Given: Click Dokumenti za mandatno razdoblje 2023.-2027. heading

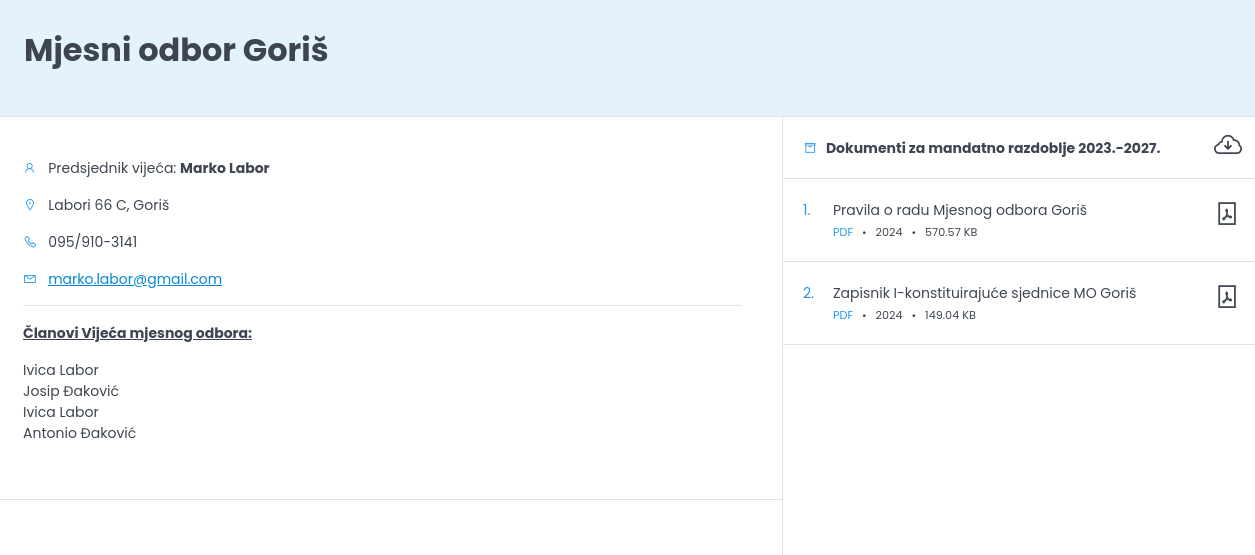Looking at the screenshot, I should click(x=992, y=148).
